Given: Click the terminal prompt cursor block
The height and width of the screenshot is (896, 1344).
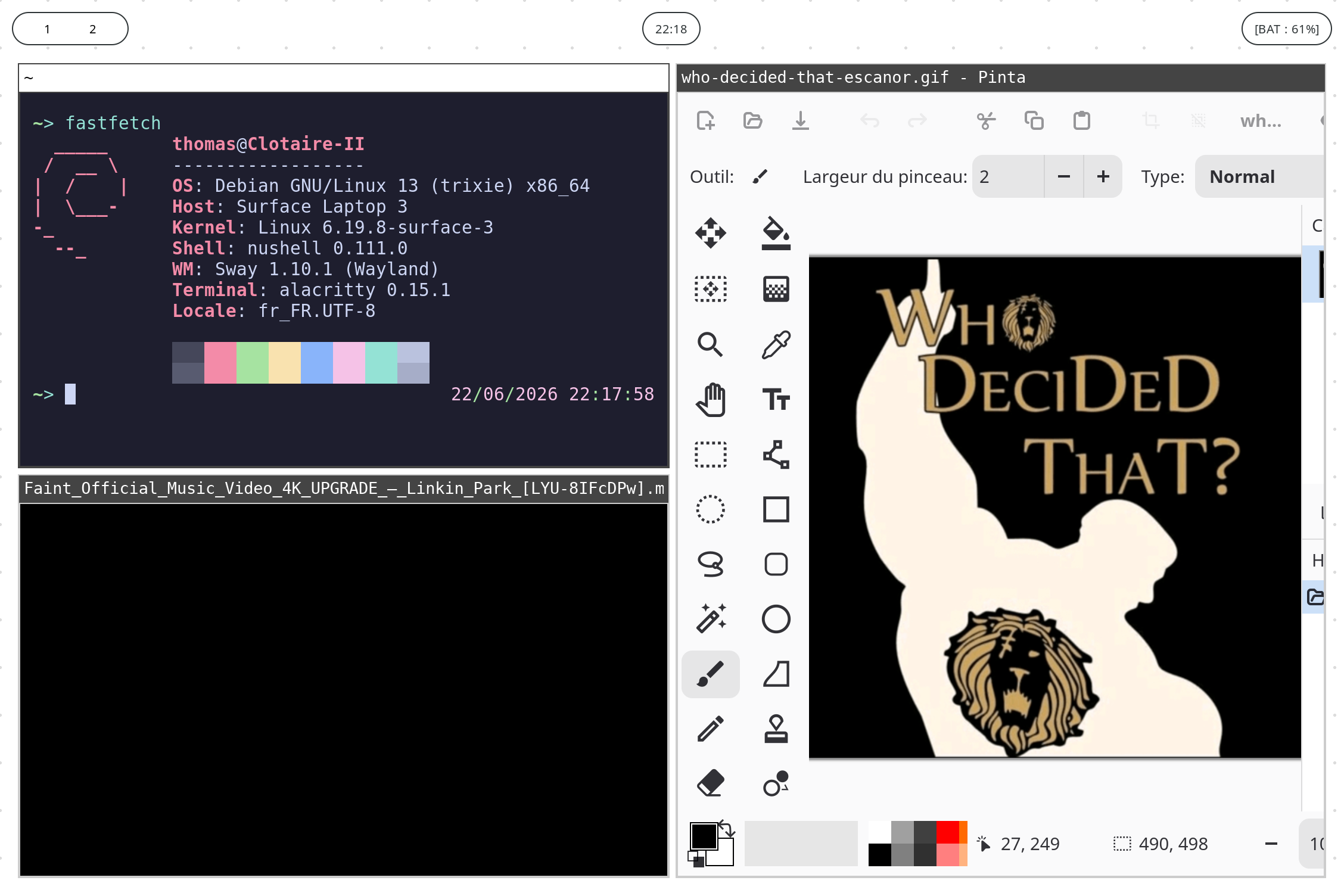Looking at the screenshot, I should 70,394.
